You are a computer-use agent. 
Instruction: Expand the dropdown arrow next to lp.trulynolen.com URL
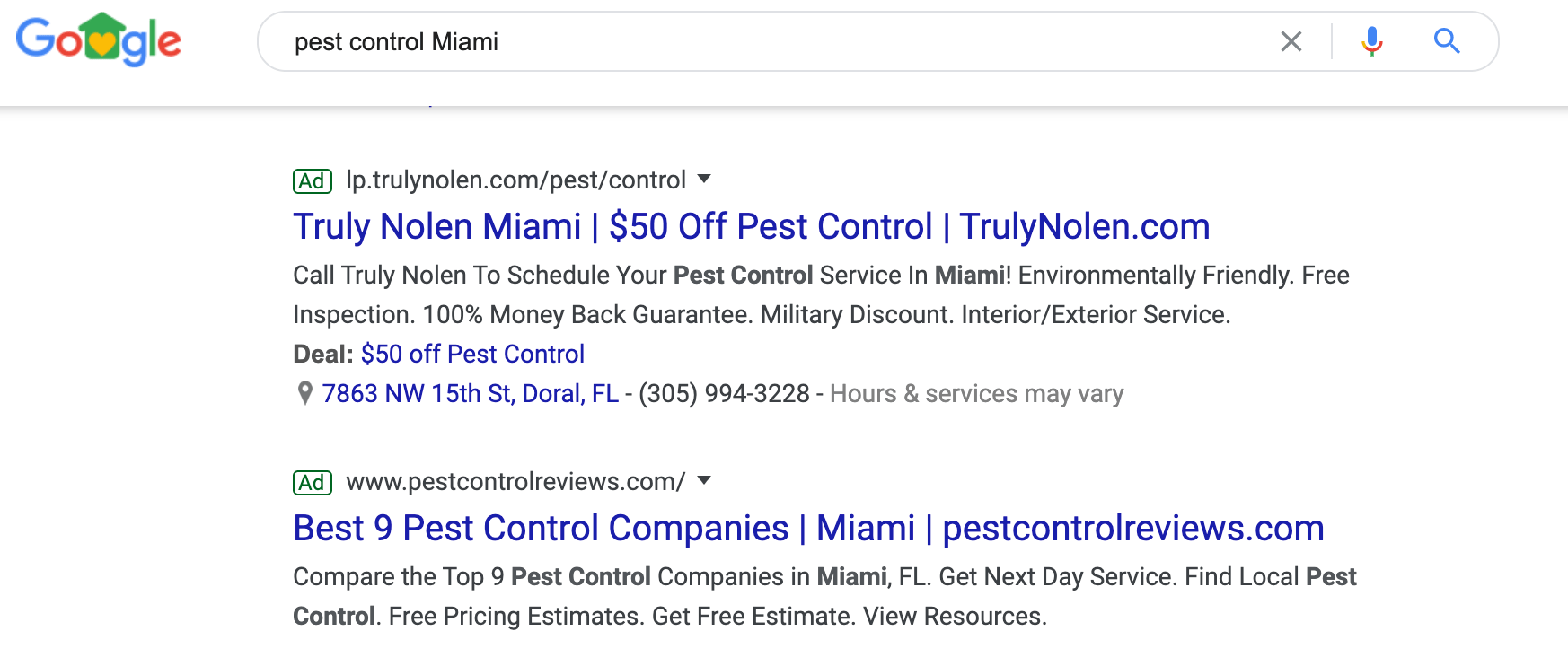point(704,179)
